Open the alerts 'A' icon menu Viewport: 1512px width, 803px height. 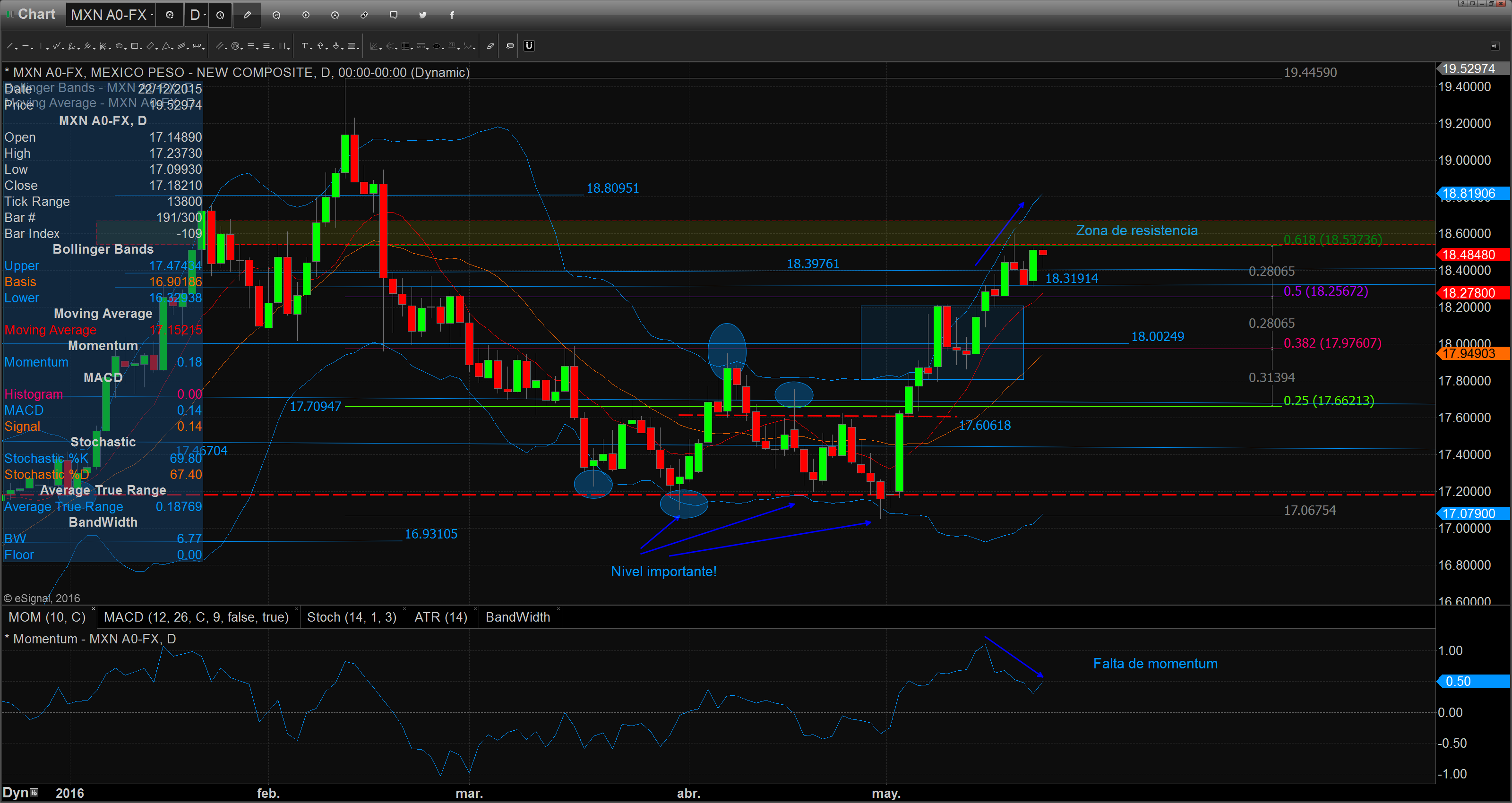[335, 15]
